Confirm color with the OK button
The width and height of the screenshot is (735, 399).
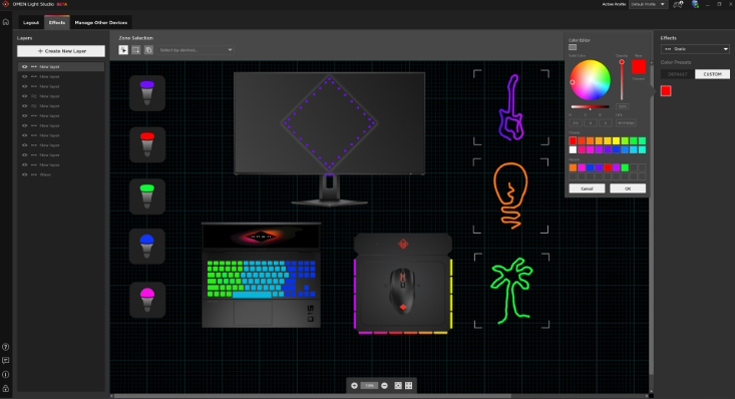click(x=628, y=188)
